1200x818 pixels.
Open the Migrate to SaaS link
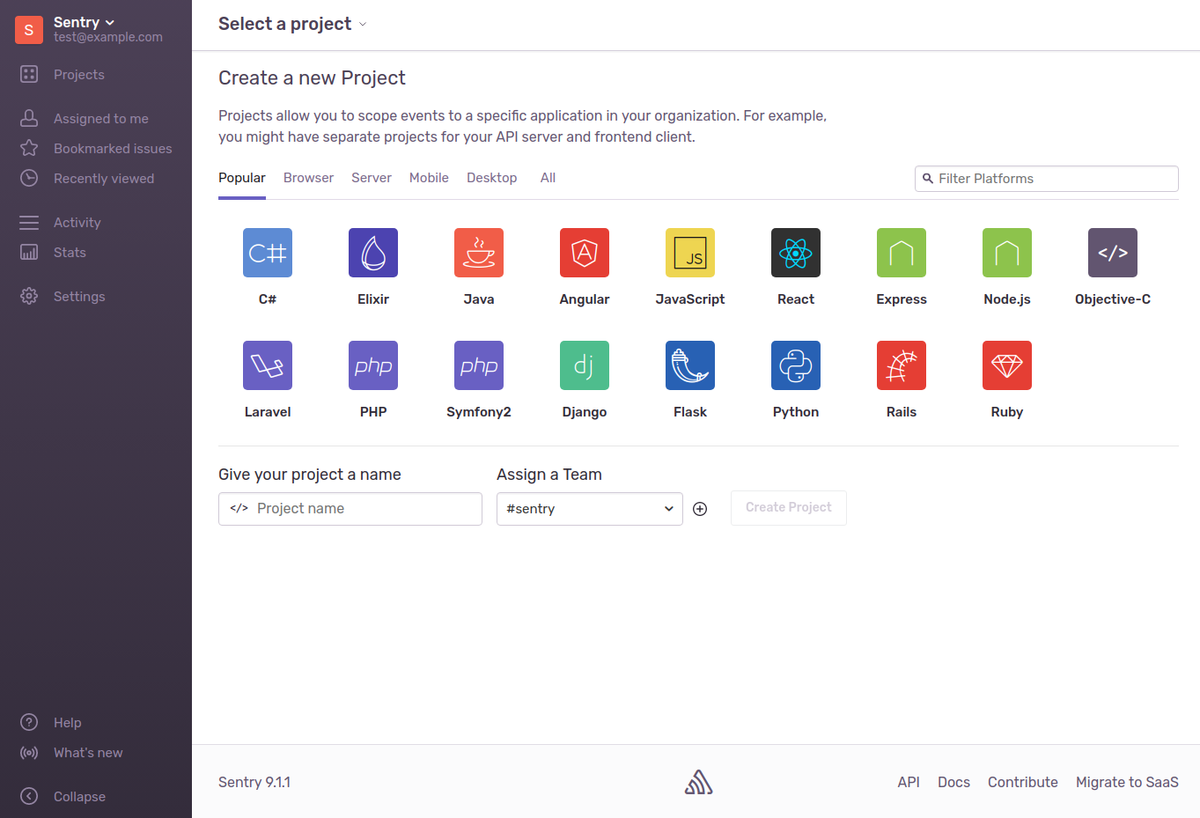[1127, 782]
